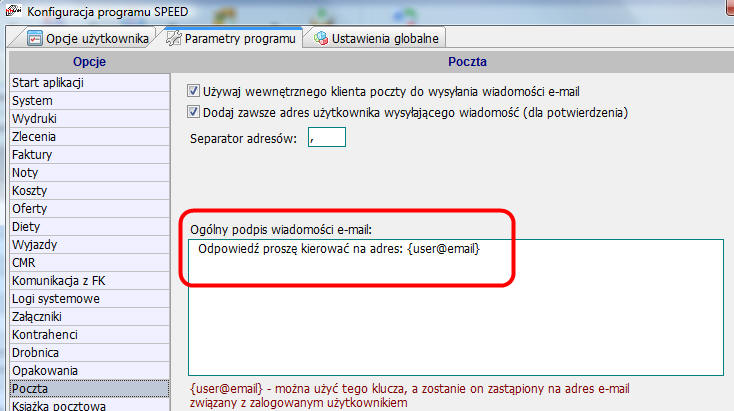Select Zlecenia in options list

(x=89, y=137)
